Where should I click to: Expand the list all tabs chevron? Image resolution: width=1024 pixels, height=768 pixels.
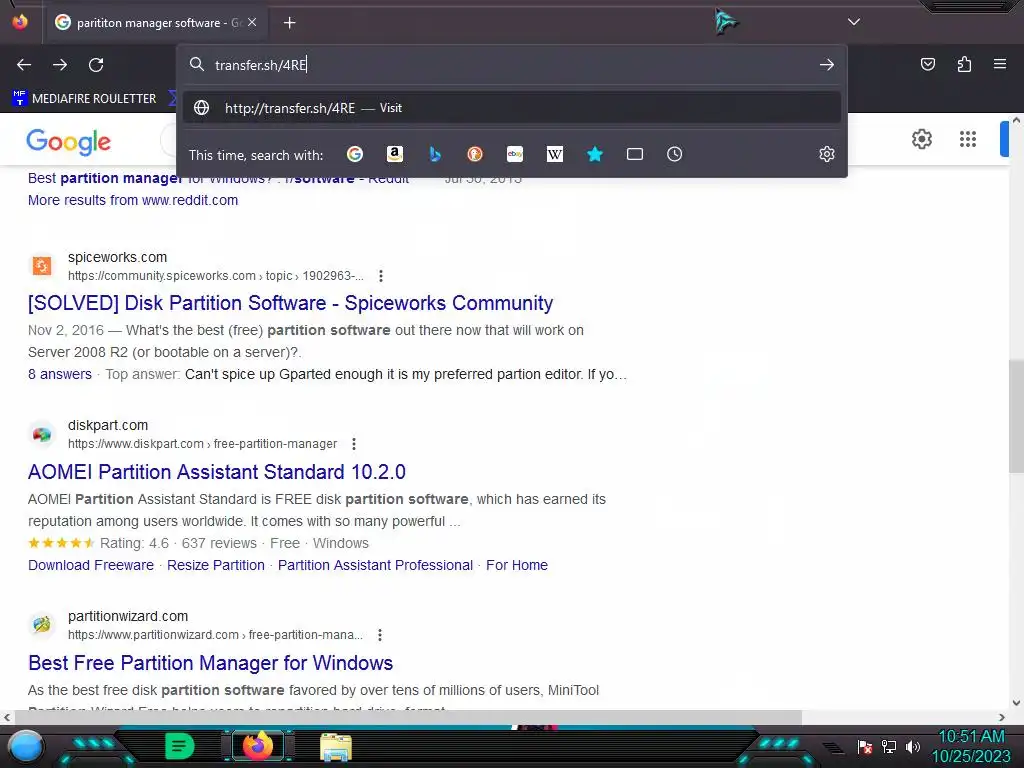[x=854, y=22]
